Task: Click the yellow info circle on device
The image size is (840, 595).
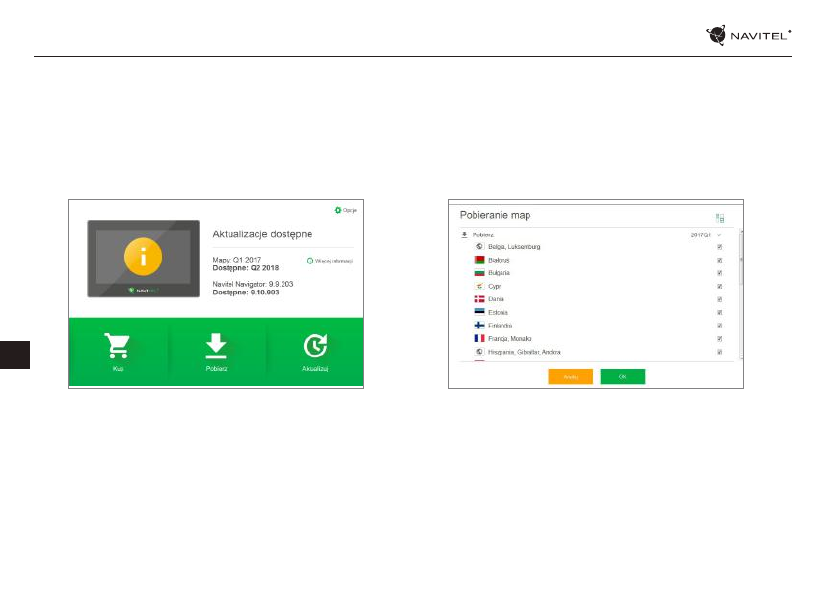Action: click(142, 257)
